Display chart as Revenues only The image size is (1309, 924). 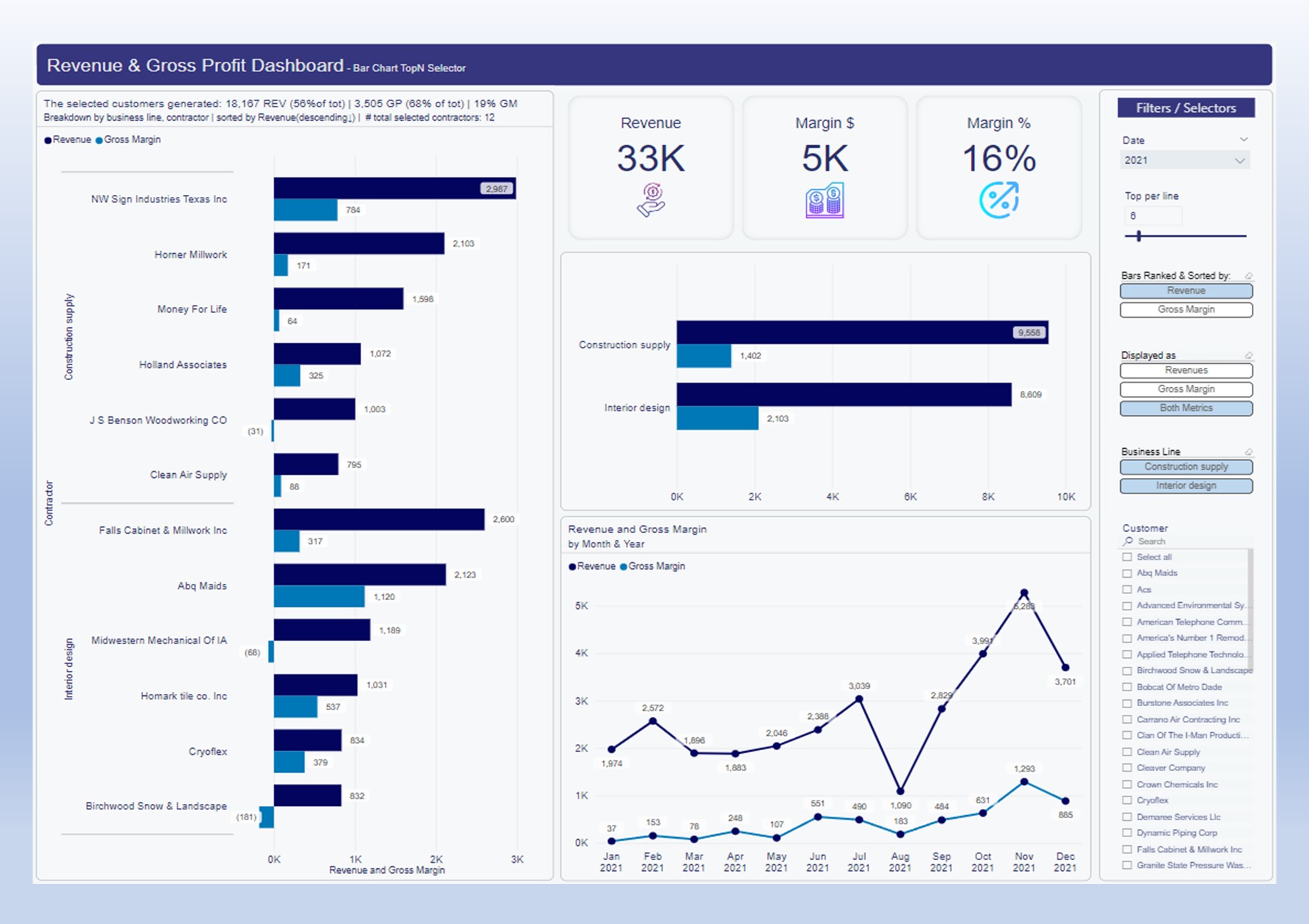click(1185, 371)
